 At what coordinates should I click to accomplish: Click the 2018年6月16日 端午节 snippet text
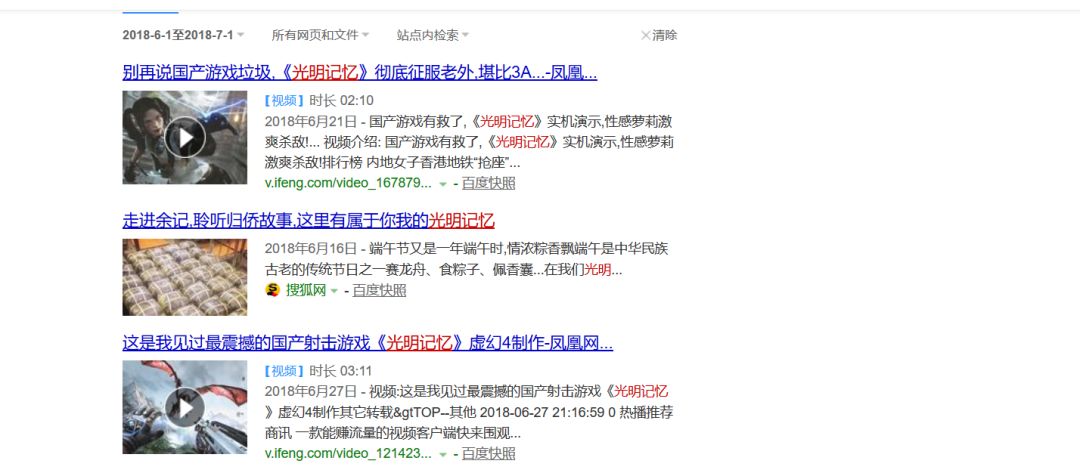(466, 260)
